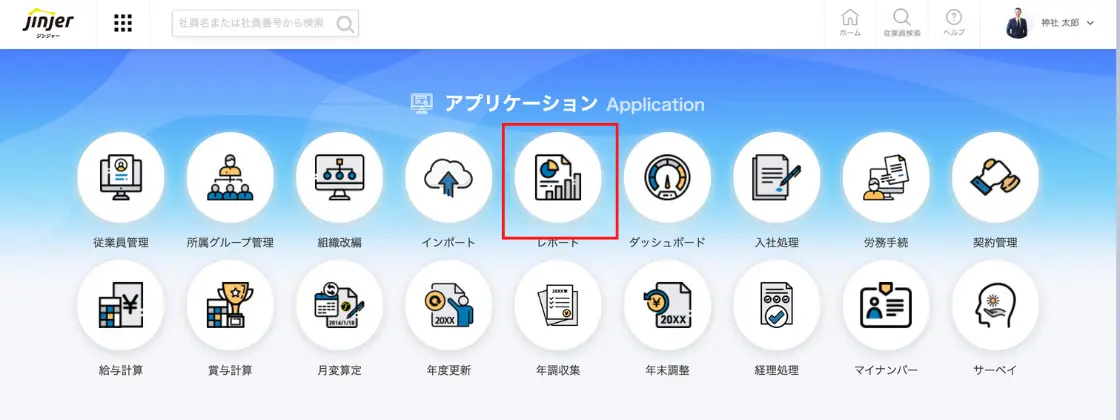Open the ダッシュボード gauge icon
The width and height of the screenshot is (1120, 420).
(x=667, y=176)
